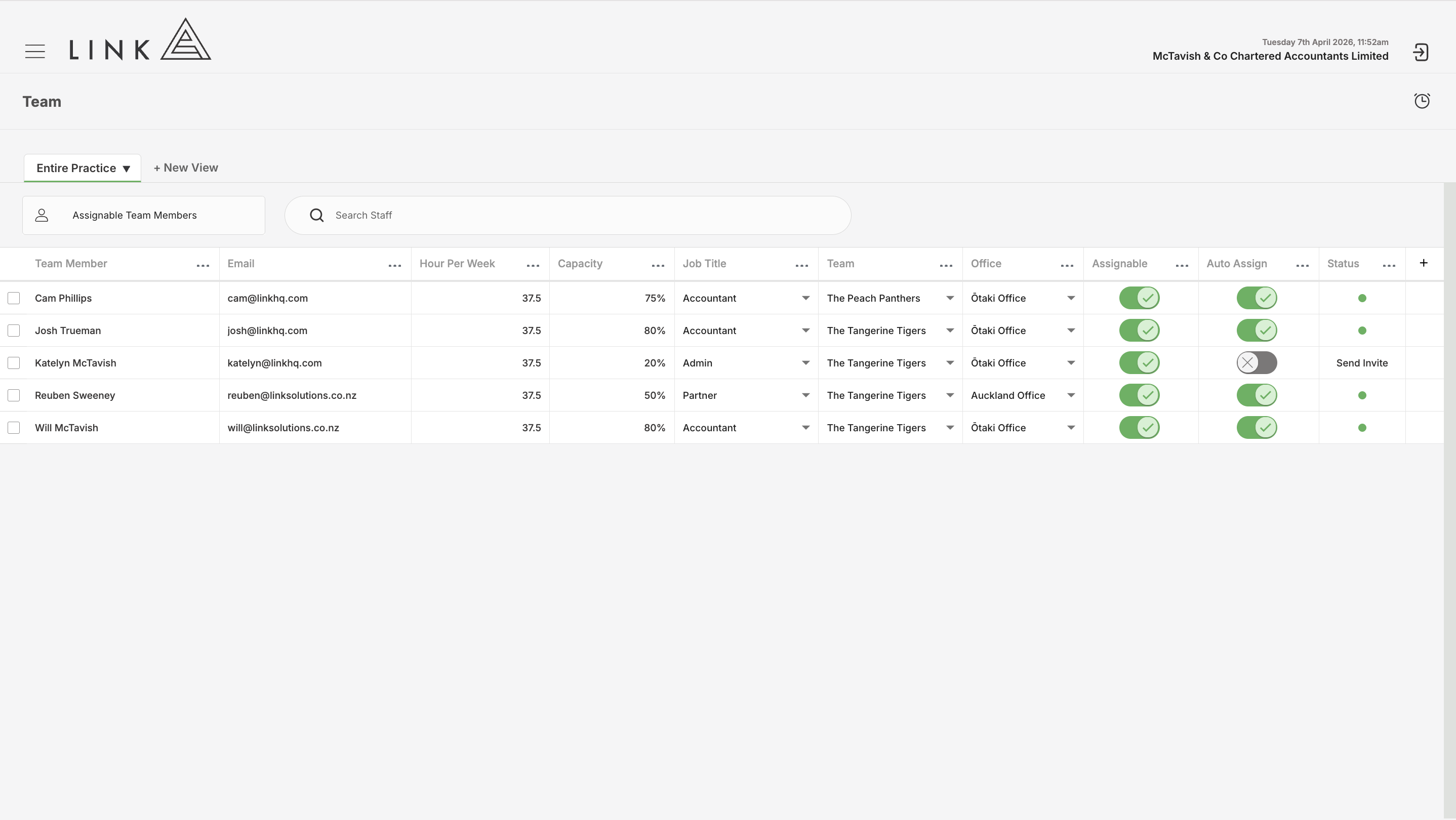Open Cam Phillips Job Title dropdown
1456x820 pixels.
pyautogui.click(x=805, y=298)
